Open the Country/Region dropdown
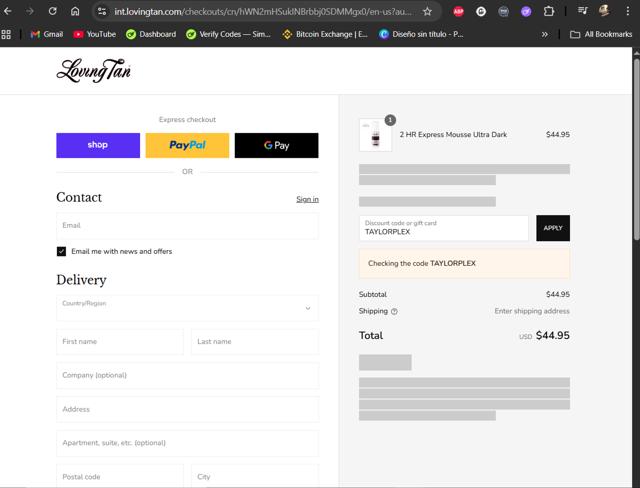 click(187, 308)
